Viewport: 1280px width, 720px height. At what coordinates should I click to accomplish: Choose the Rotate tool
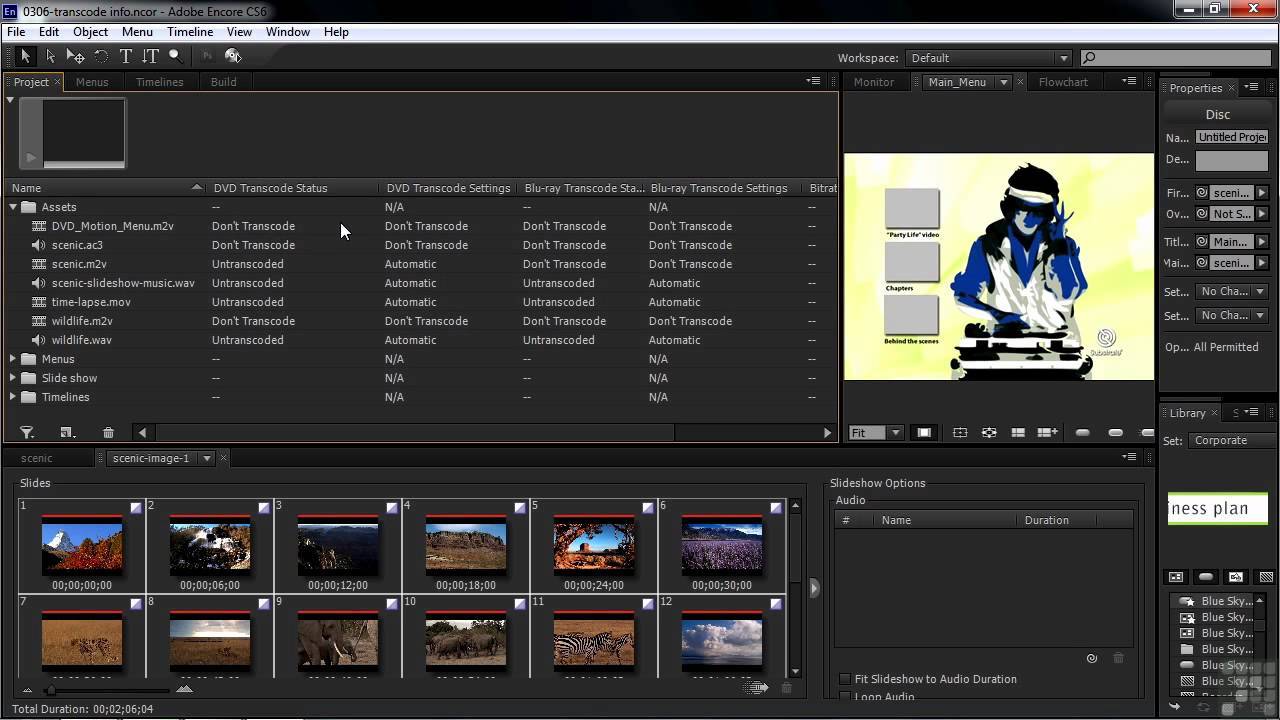(101, 57)
